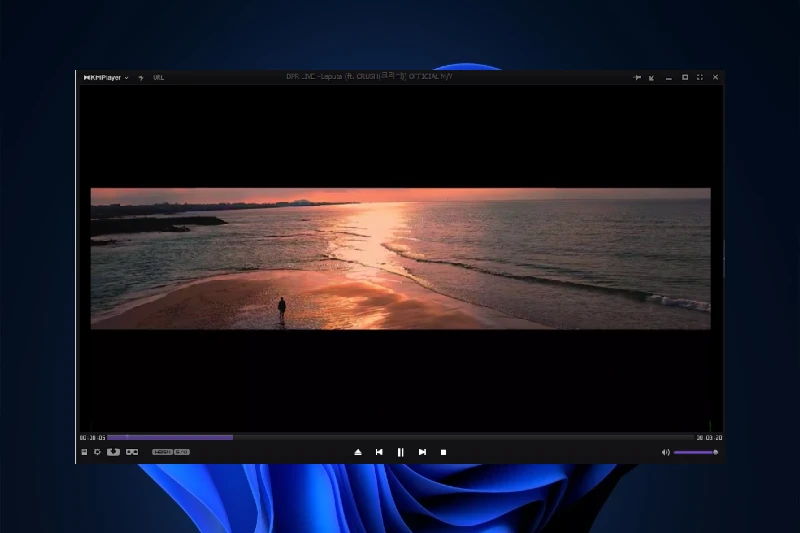
Task: Skip to the next track
Action: coord(422,452)
